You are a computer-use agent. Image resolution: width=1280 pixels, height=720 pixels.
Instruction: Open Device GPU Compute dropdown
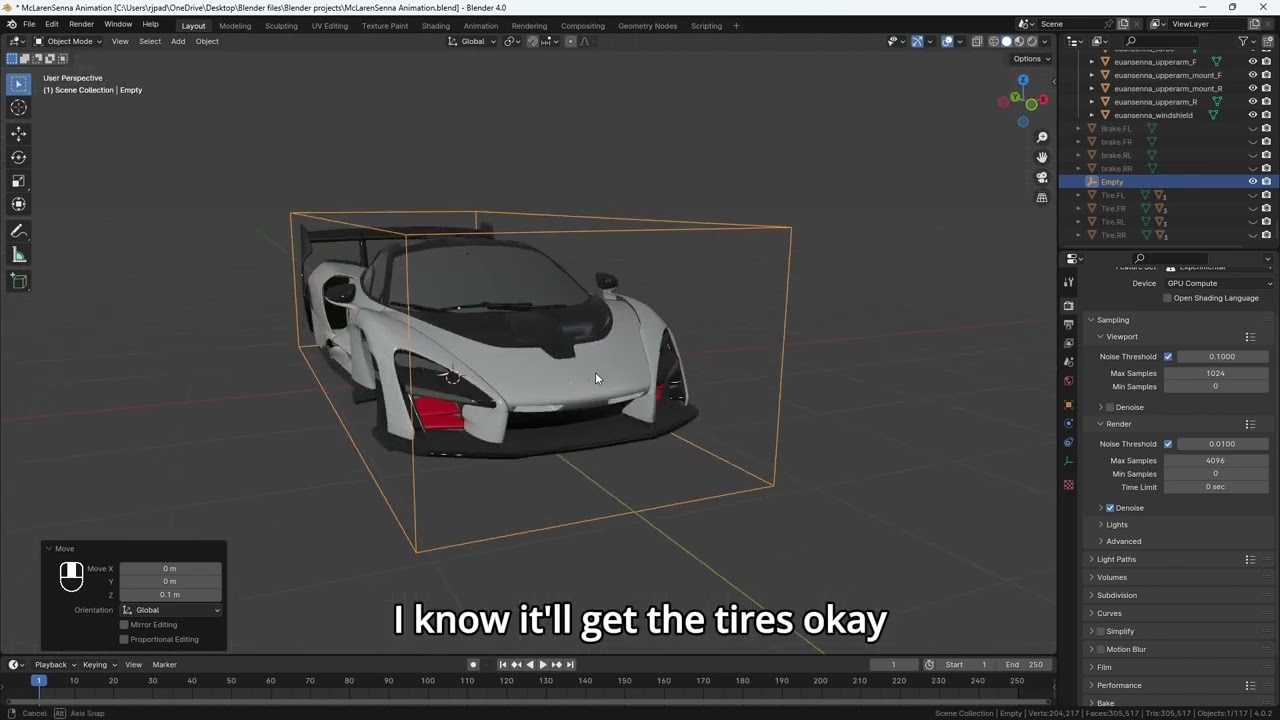coord(1216,283)
